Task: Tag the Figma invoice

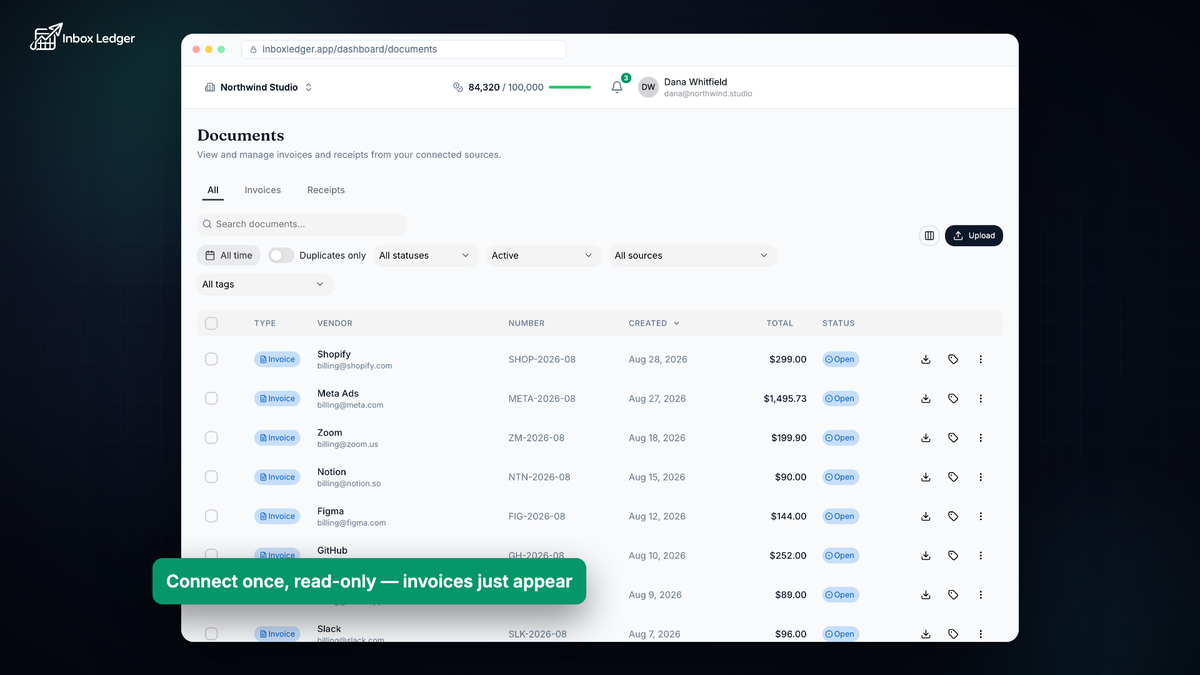Action: coord(953,516)
